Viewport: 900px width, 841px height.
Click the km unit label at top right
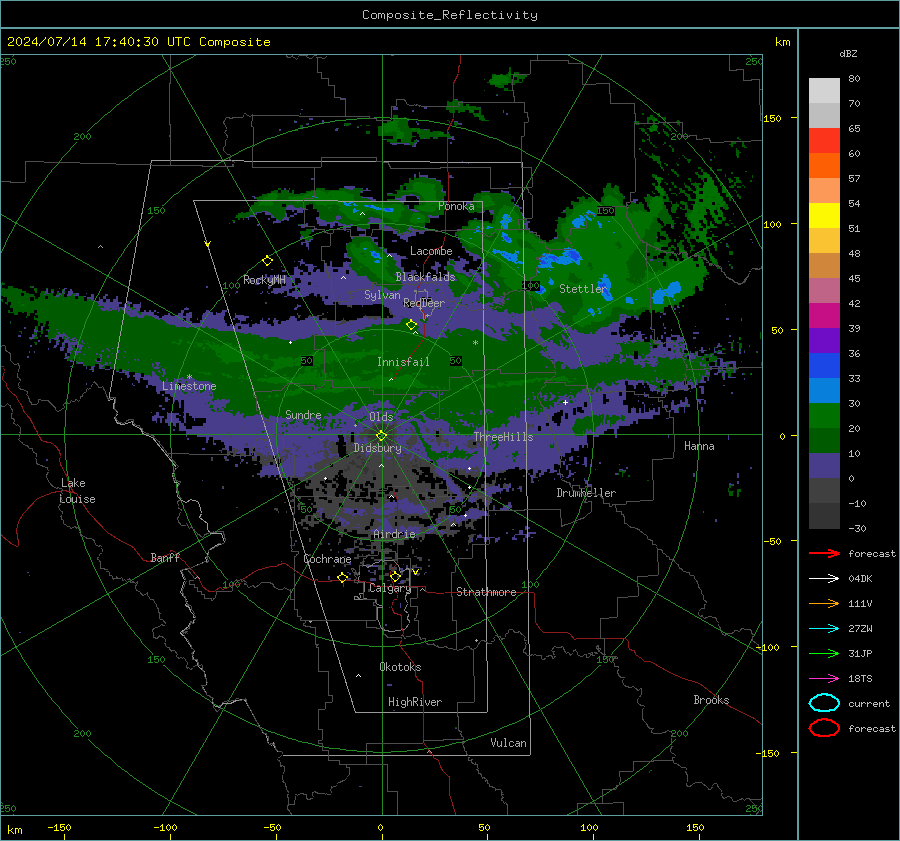pos(782,42)
